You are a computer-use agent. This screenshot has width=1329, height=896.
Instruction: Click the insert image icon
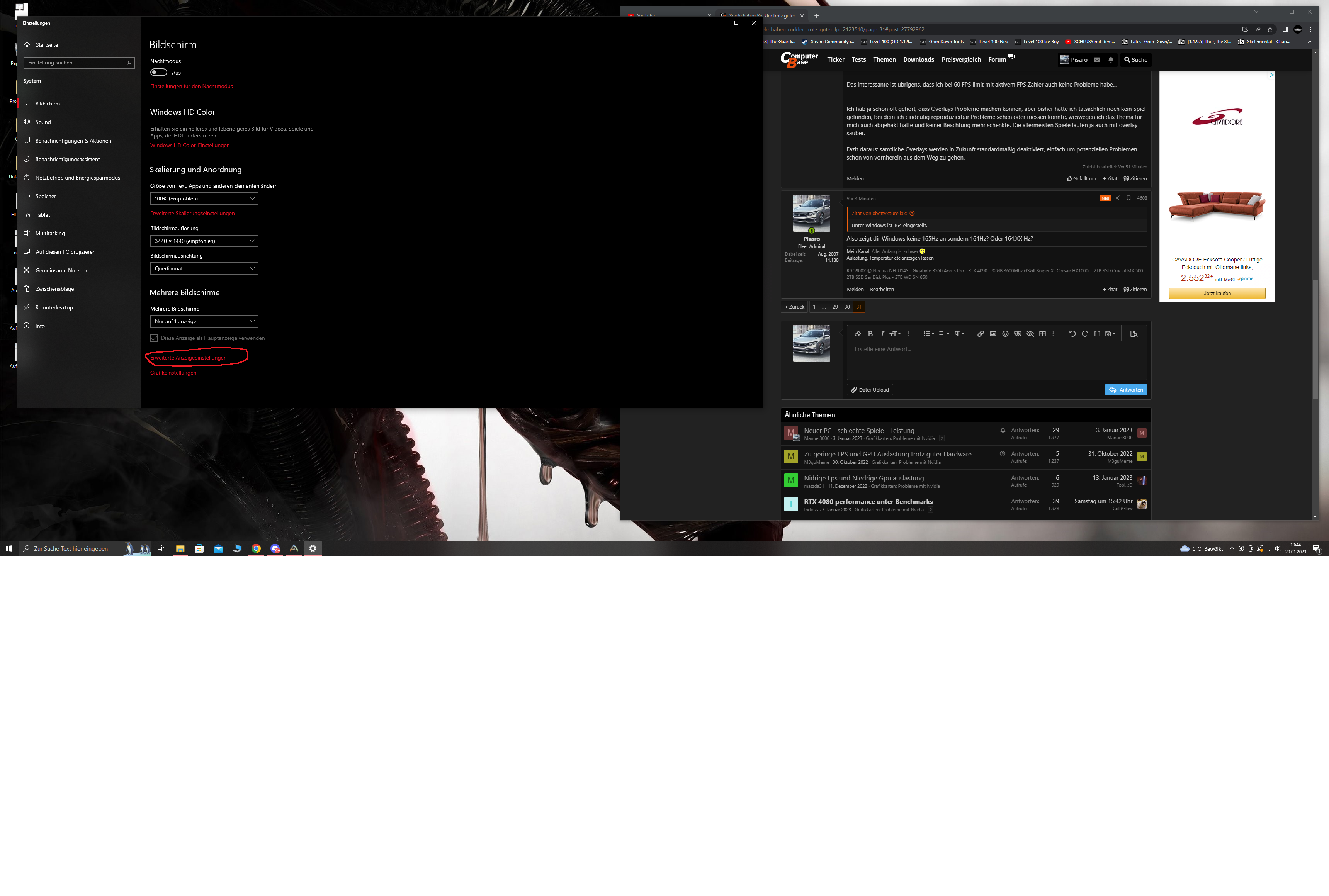pyautogui.click(x=993, y=334)
